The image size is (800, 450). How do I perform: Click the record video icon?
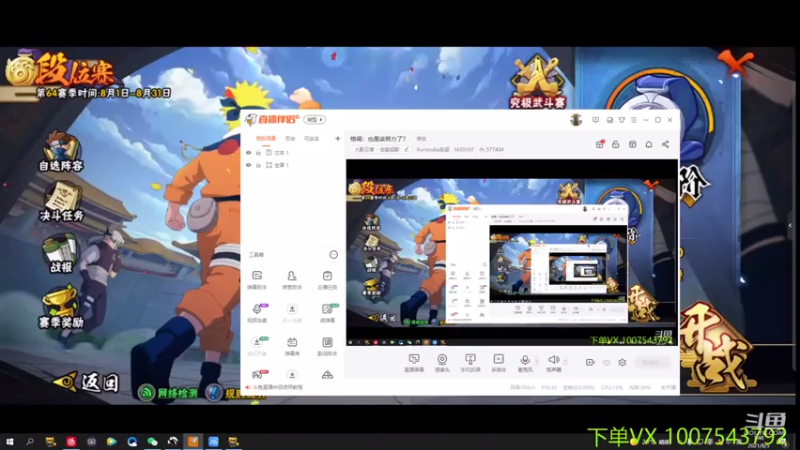point(590,362)
